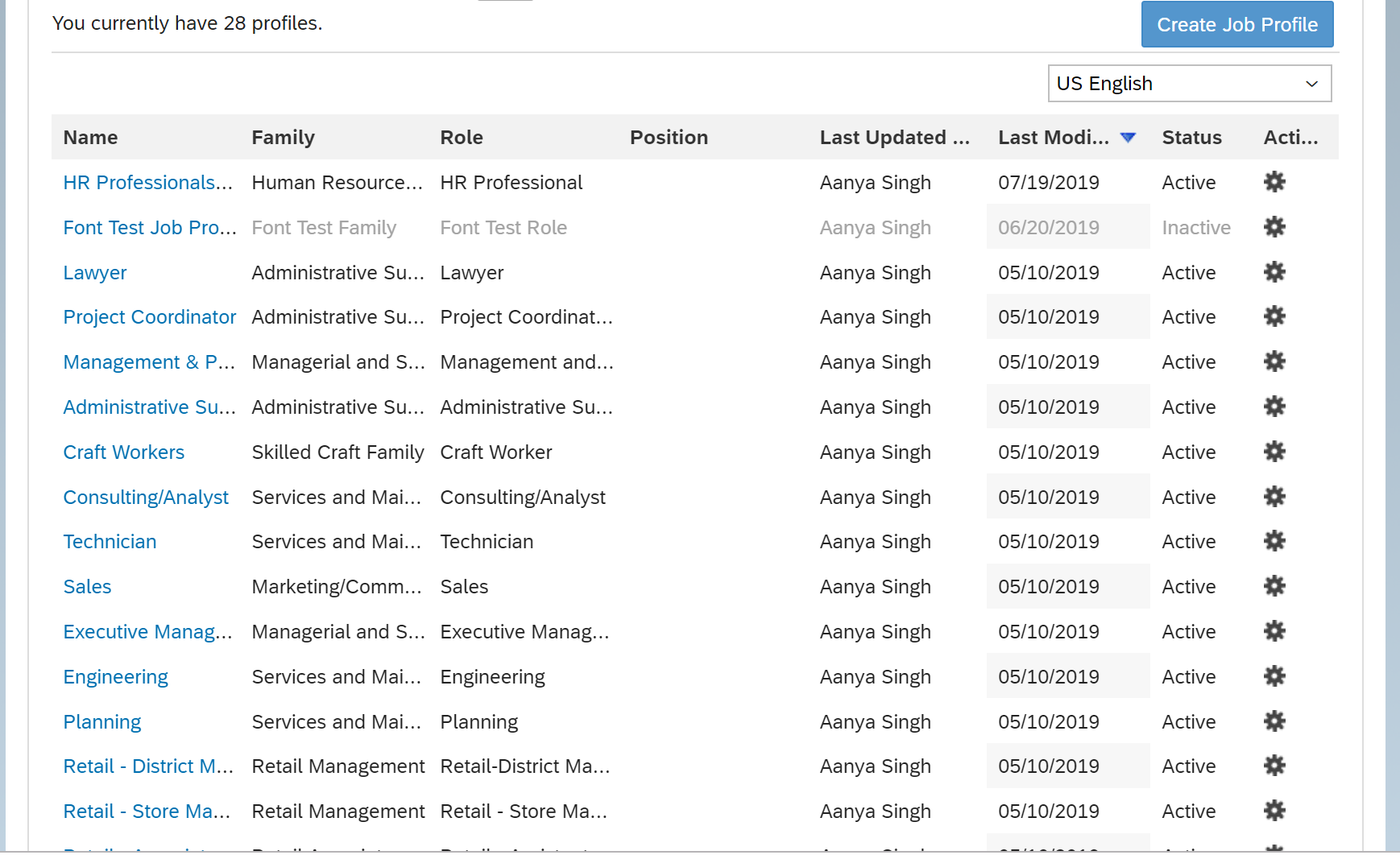The width and height of the screenshot is (1400, 855).
Task: Open action gear for Retail - Store Ma... row
Action: 1274,811
